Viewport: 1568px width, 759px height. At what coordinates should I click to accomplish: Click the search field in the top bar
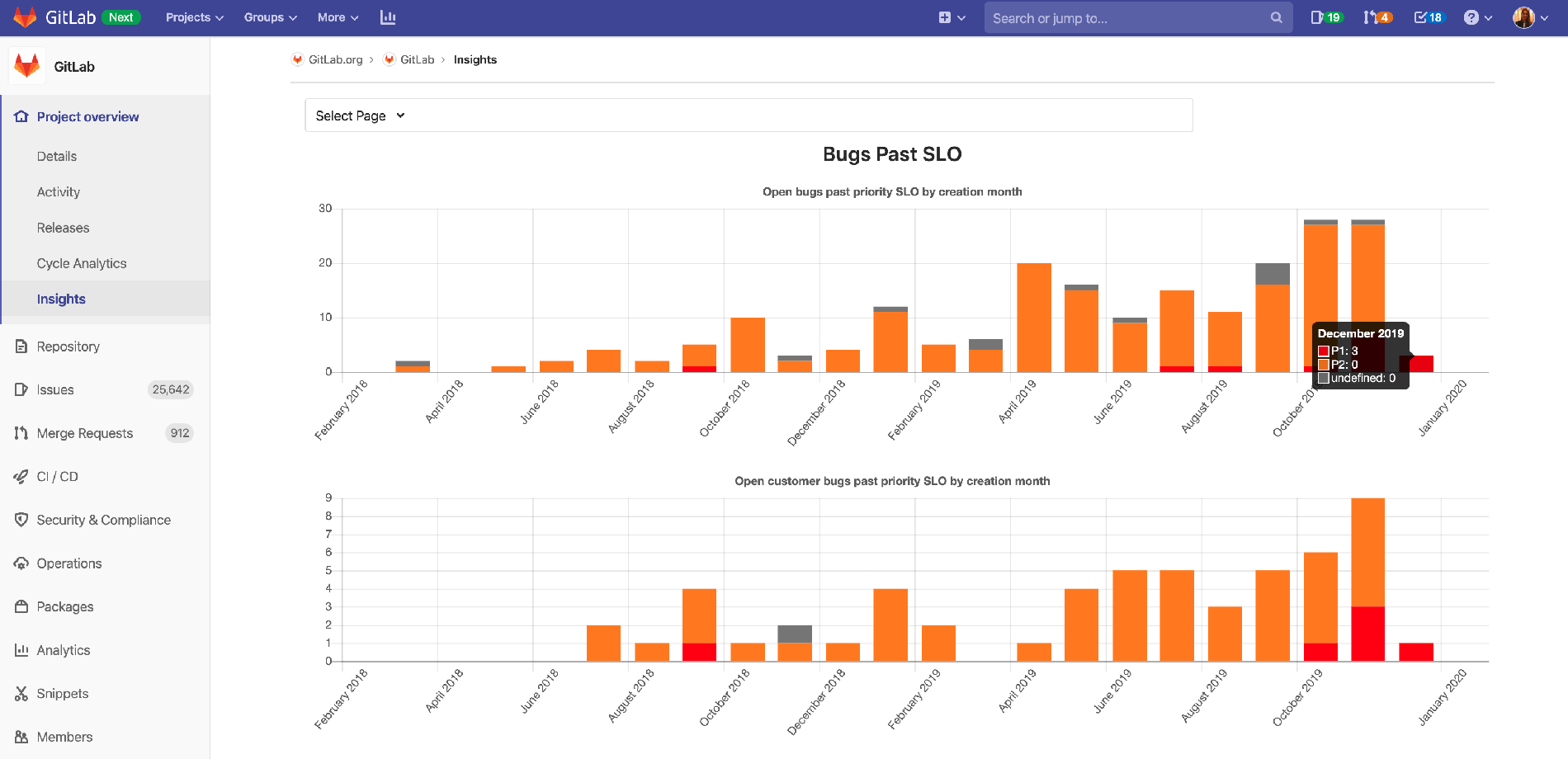pyautogui.click(x=1139, y=17)
